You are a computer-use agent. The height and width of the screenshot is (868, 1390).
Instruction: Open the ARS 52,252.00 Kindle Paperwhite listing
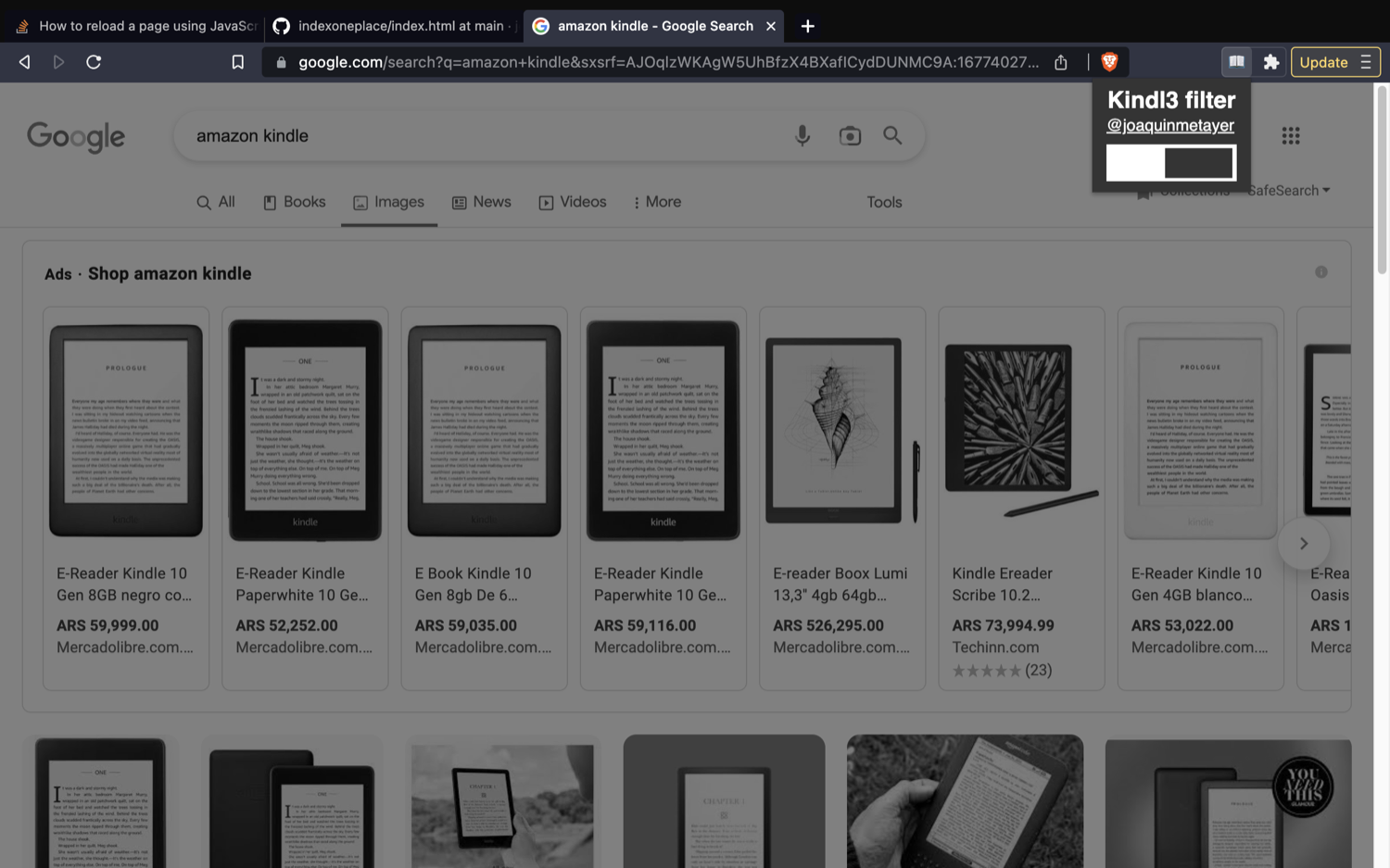[x=305, y=498]
